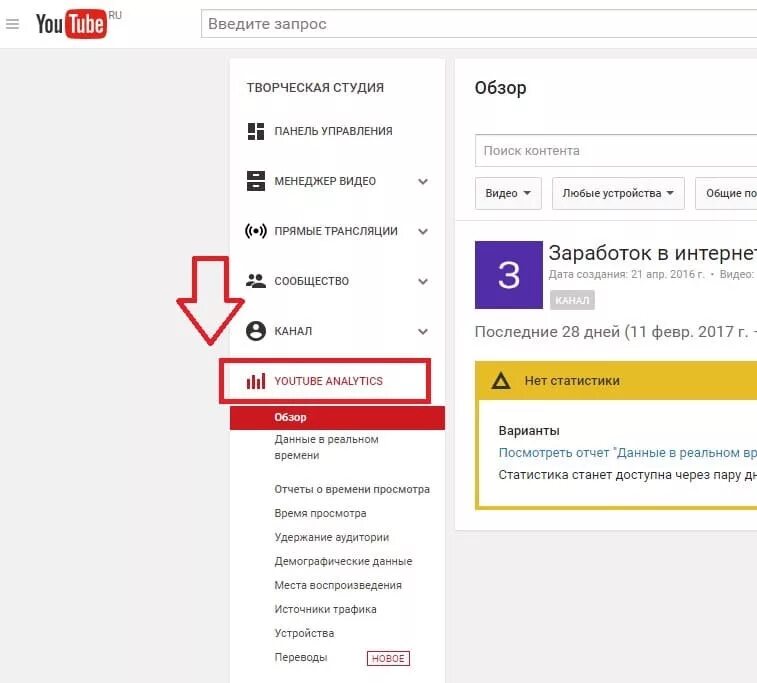Viewport: 757px width, 683px height.
Task: Expand the Канал section chevron
Action: pos(423,332)
